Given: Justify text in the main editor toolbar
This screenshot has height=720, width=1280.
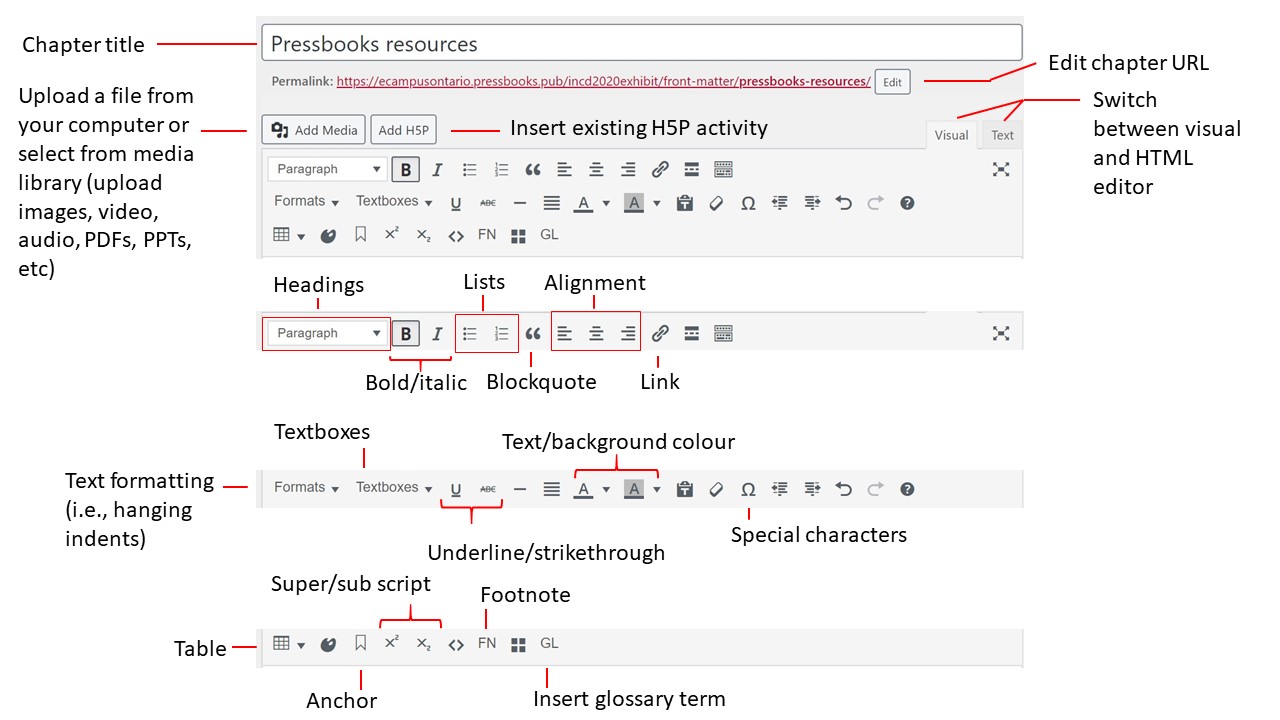Looking at the screenshot, I should pyautogui.click(x=551, y=203).
